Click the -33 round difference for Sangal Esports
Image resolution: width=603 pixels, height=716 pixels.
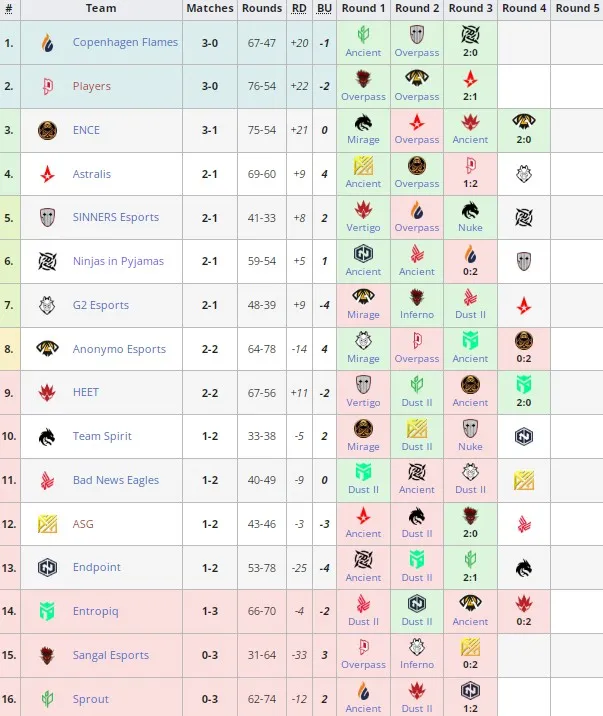[x=299, y=655]
